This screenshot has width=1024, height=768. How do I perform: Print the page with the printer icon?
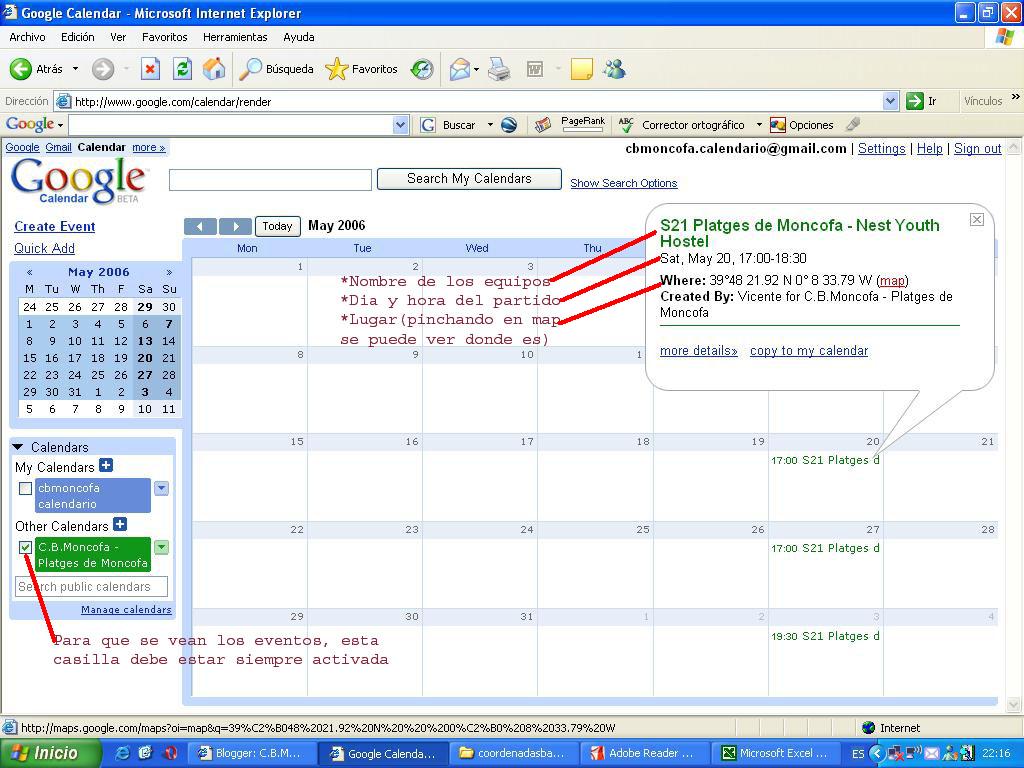(x=499, y=69)
